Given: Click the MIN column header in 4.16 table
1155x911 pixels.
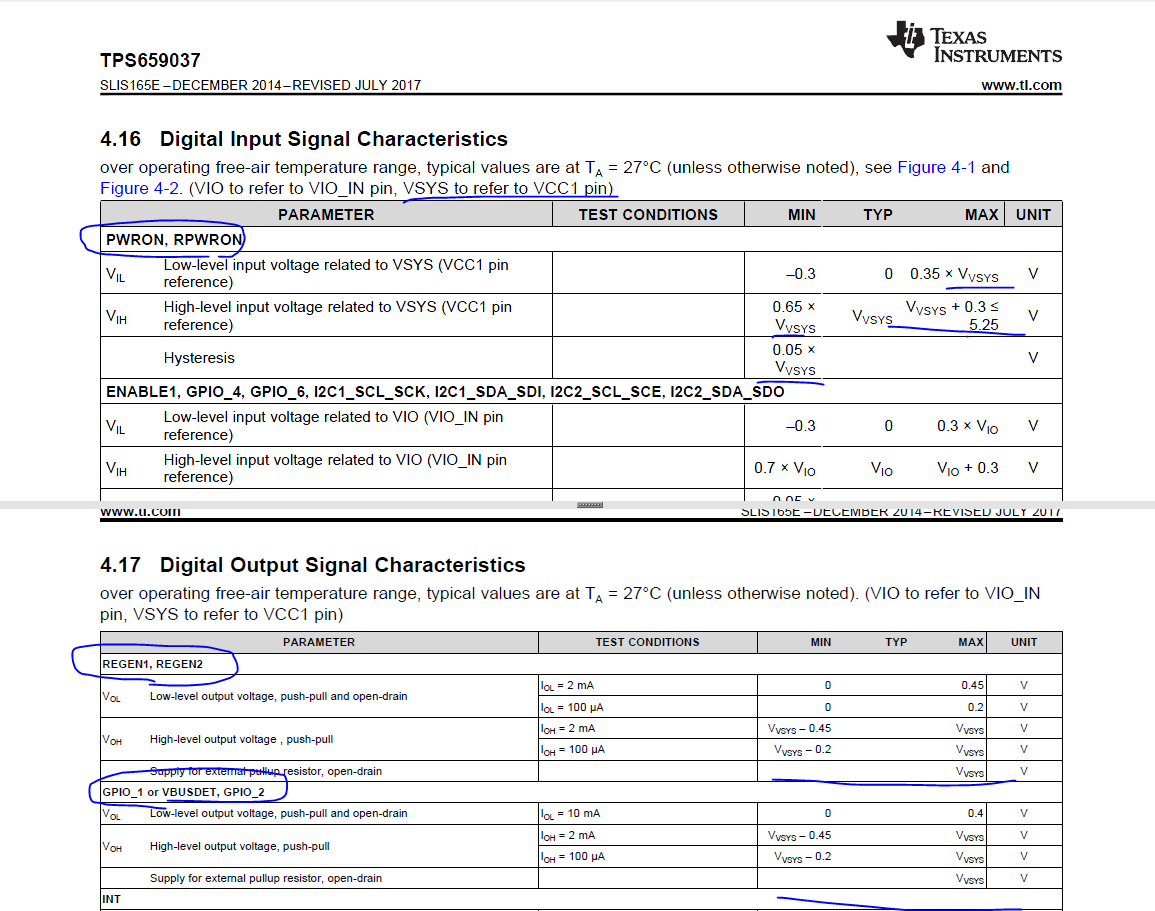Looking at the screenshot, I should (x=801, y=215).
